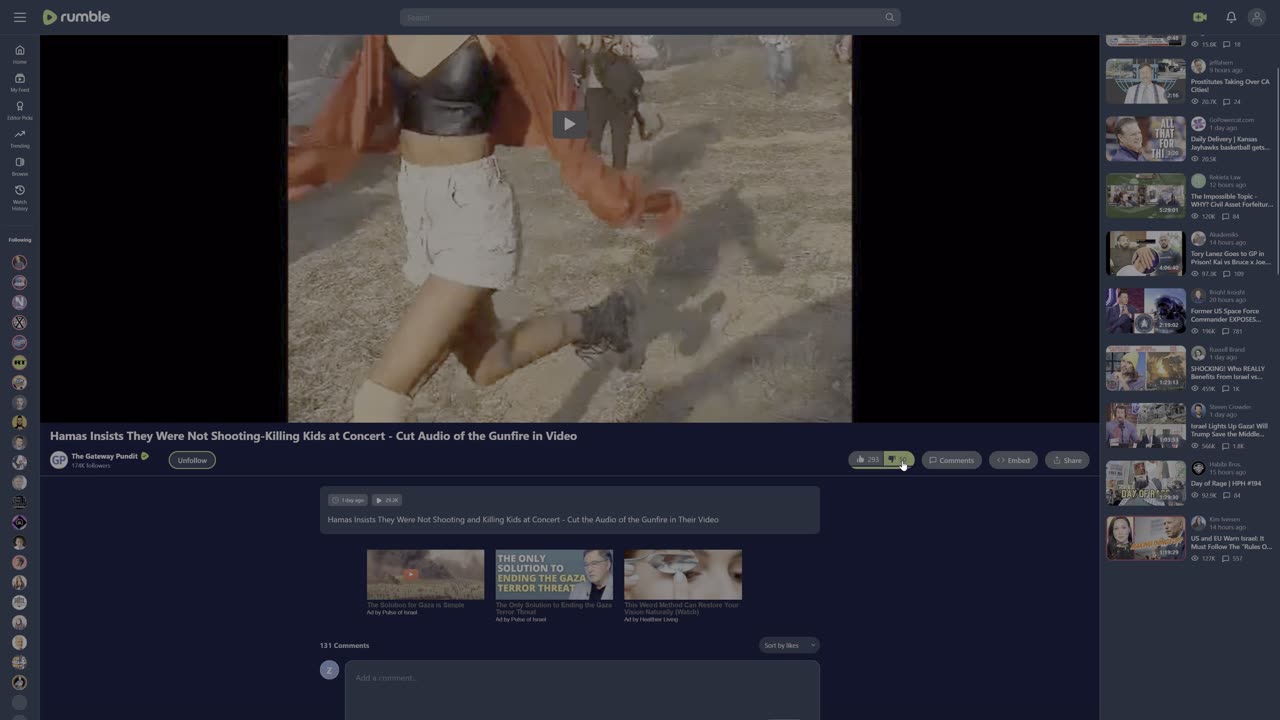Open the notifications bell
1280x720 pixels.
[1231, 17]
